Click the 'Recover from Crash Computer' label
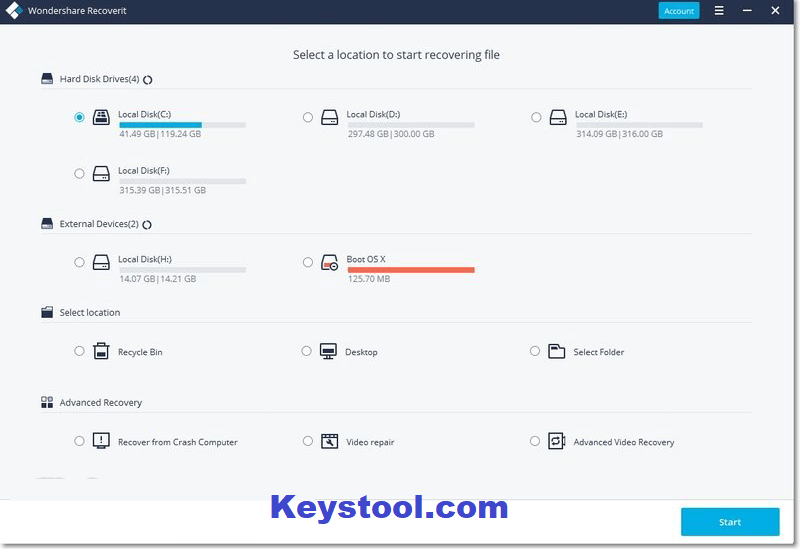 coord(178,442)
